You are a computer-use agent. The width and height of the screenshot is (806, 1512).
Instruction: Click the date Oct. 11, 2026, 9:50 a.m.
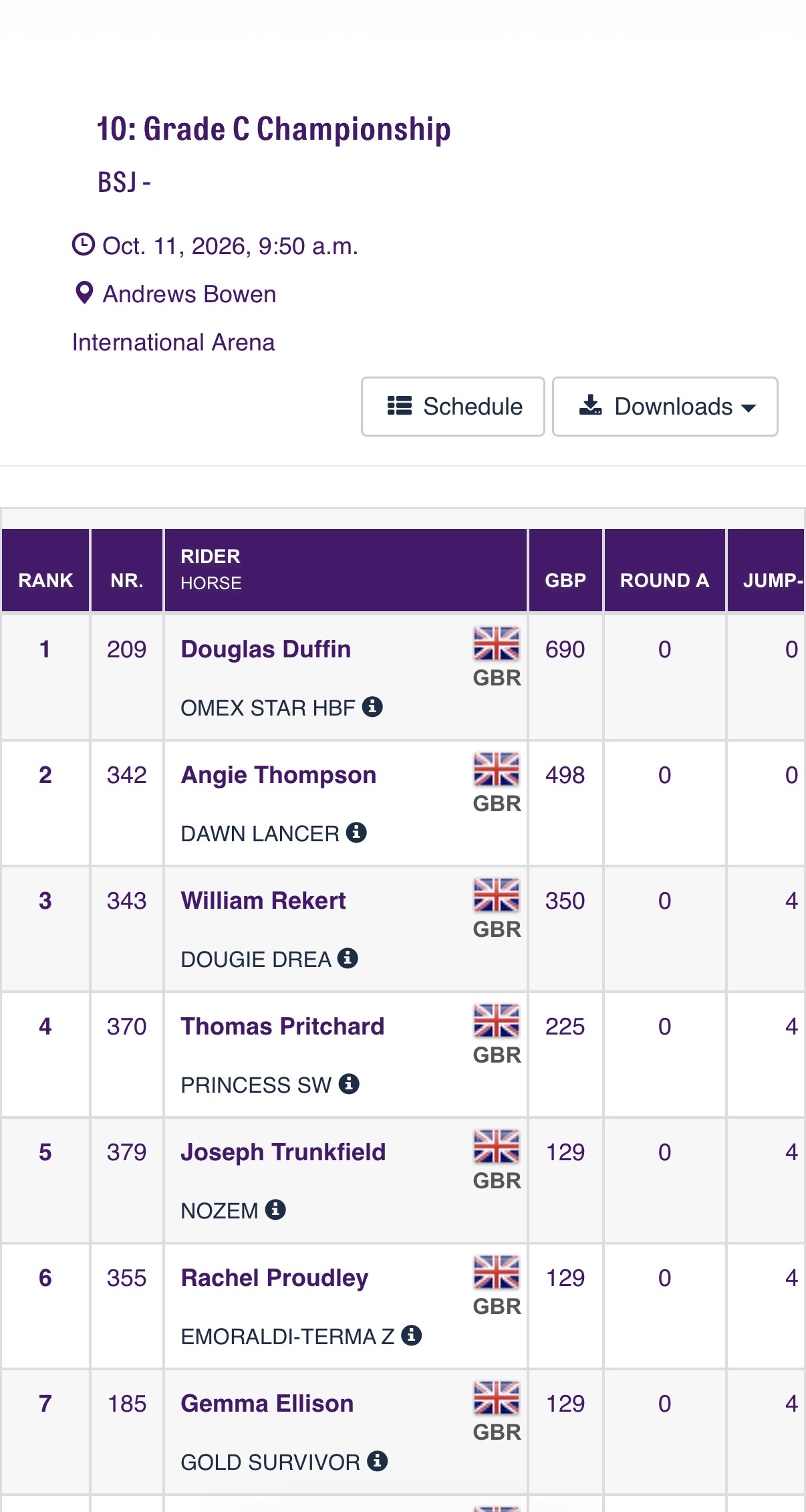[231, 246]
